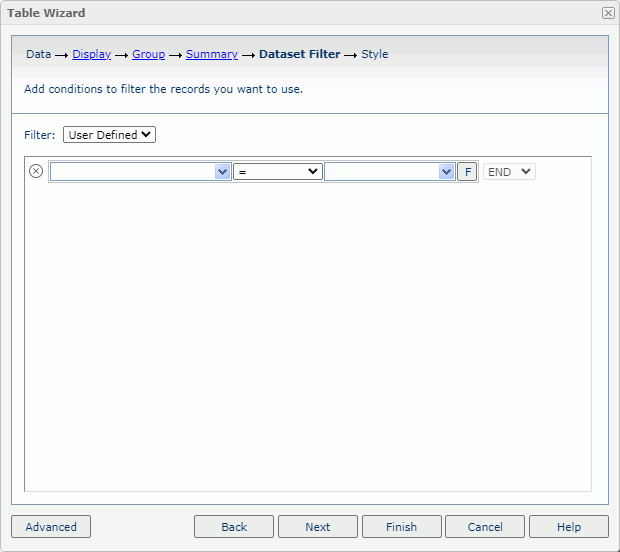Open Help for the wizard
The height and width of the screenshot is (552, 620).
(x=569, y=527)
